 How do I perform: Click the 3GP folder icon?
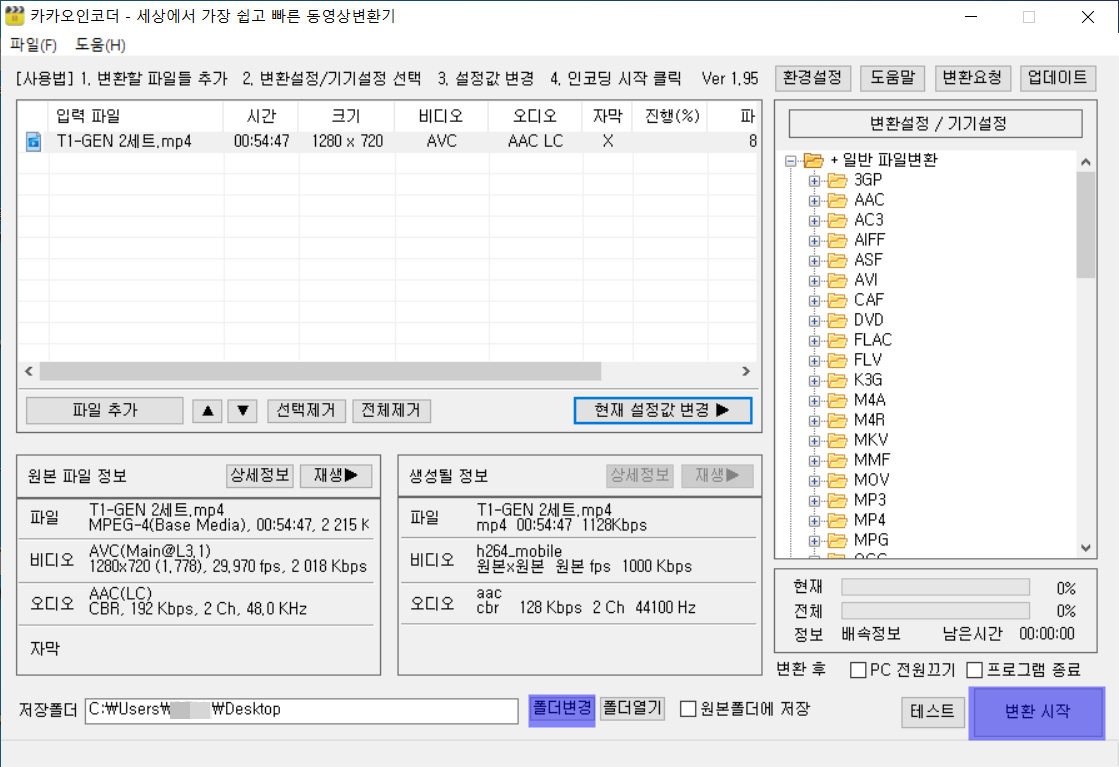(837, 180)
